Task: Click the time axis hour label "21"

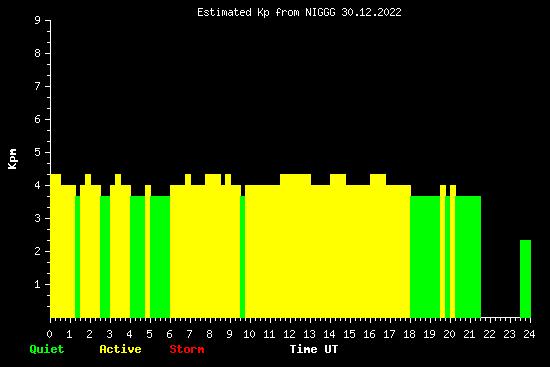Action: pyautogui.click(x=469, y=334)
